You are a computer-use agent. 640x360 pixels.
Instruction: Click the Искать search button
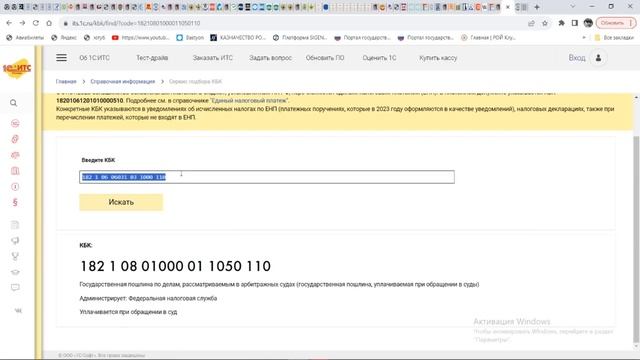(x=121, y=202)
